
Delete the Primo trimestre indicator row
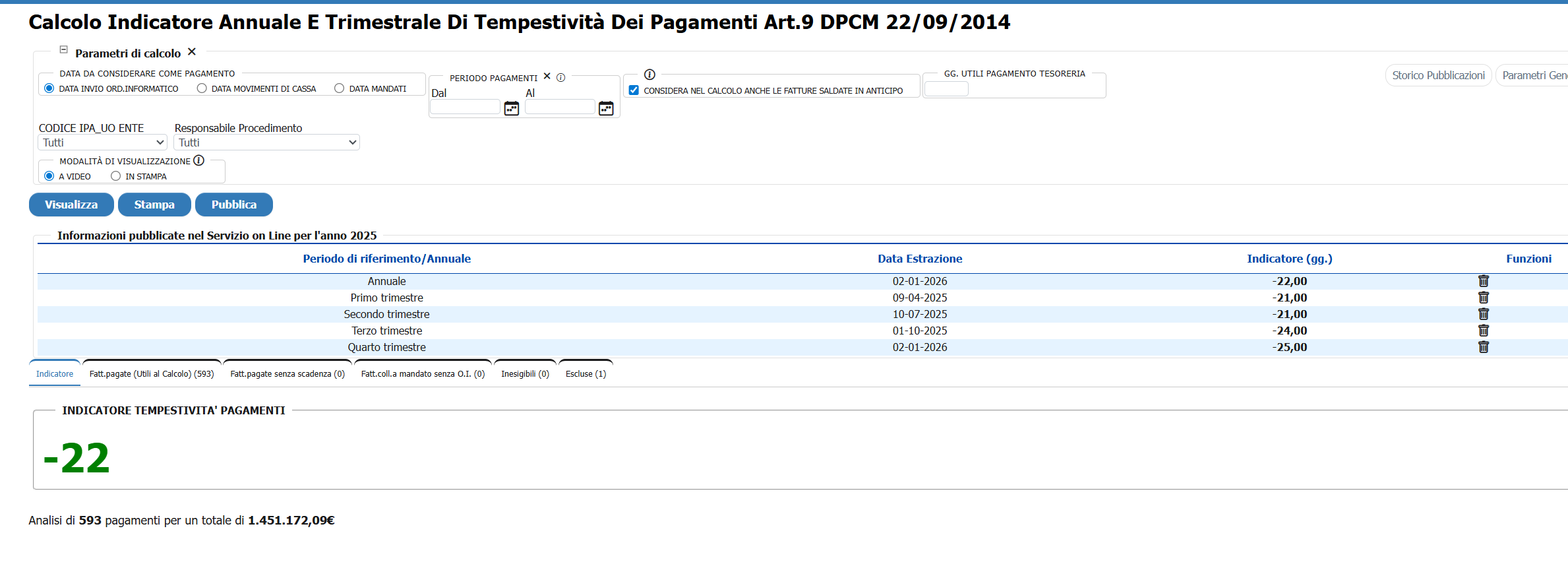1483,298
